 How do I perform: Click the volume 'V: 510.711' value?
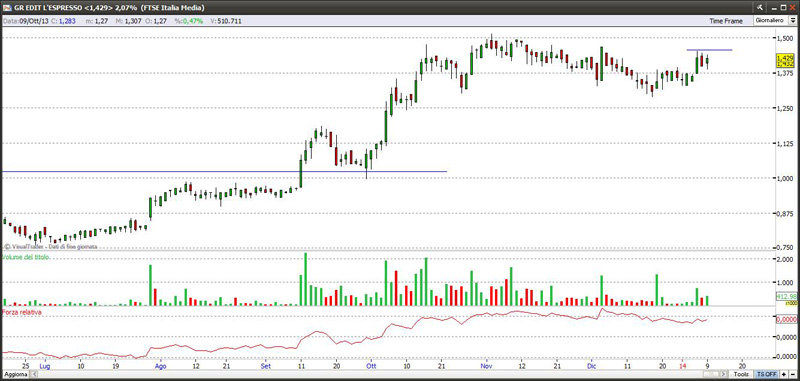click(x=226, y=21)
